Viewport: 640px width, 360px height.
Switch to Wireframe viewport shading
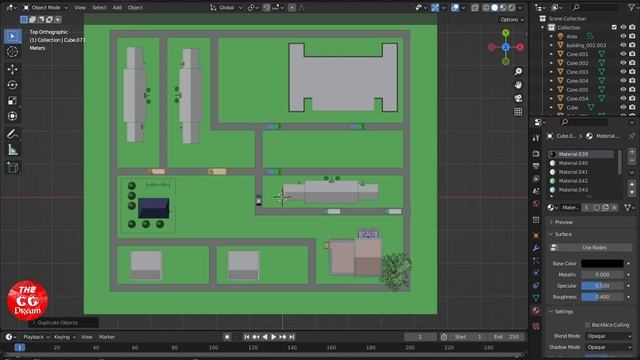click(486, 8)
